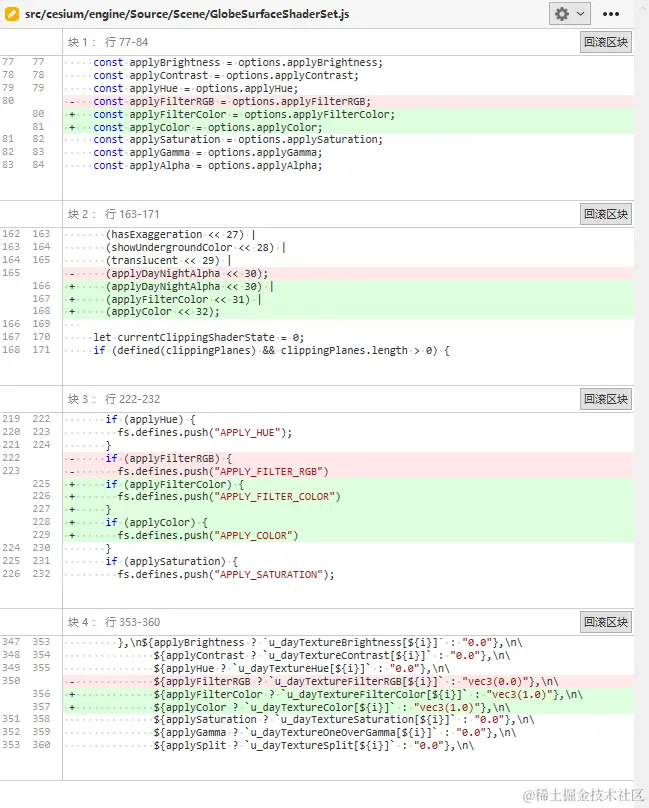Select header text 块 3: 行 222-232
This screenshot has width=649, height=808.
click(113, 399)
